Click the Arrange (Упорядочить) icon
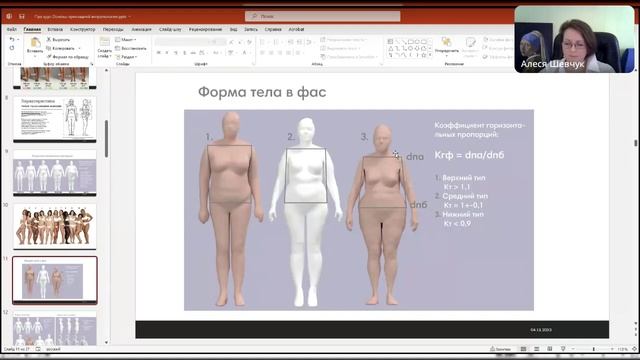 click(446, 42)
